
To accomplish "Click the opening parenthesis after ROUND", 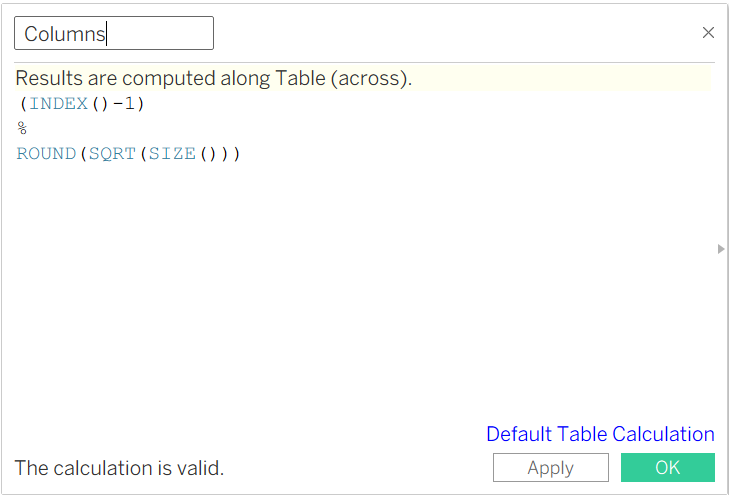I will coord(82,154).
